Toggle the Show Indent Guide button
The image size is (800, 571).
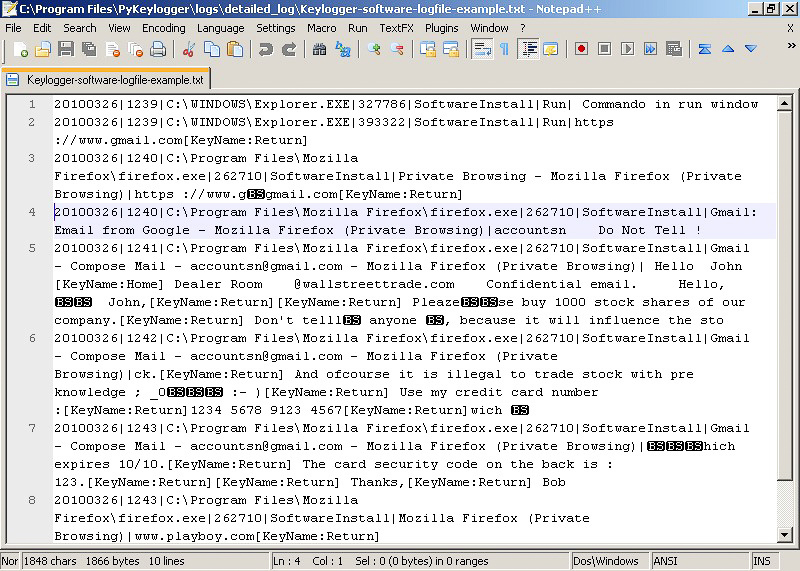click(x=529, y=49)
